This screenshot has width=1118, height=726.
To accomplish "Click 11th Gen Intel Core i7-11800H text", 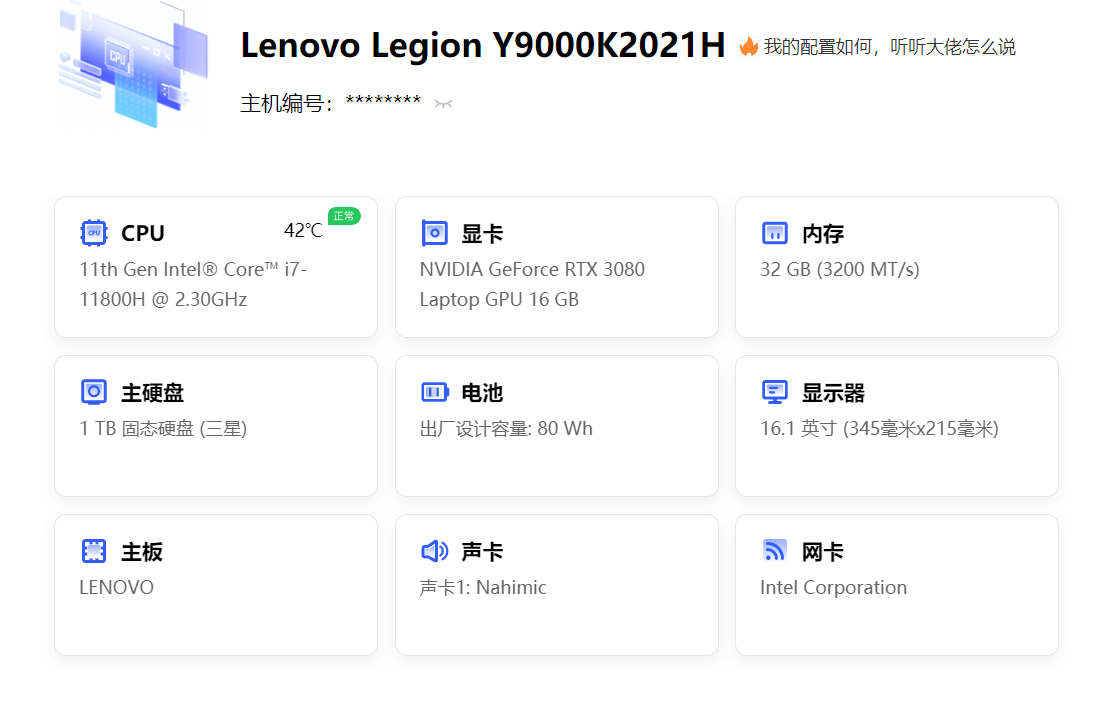I will 193,284.
